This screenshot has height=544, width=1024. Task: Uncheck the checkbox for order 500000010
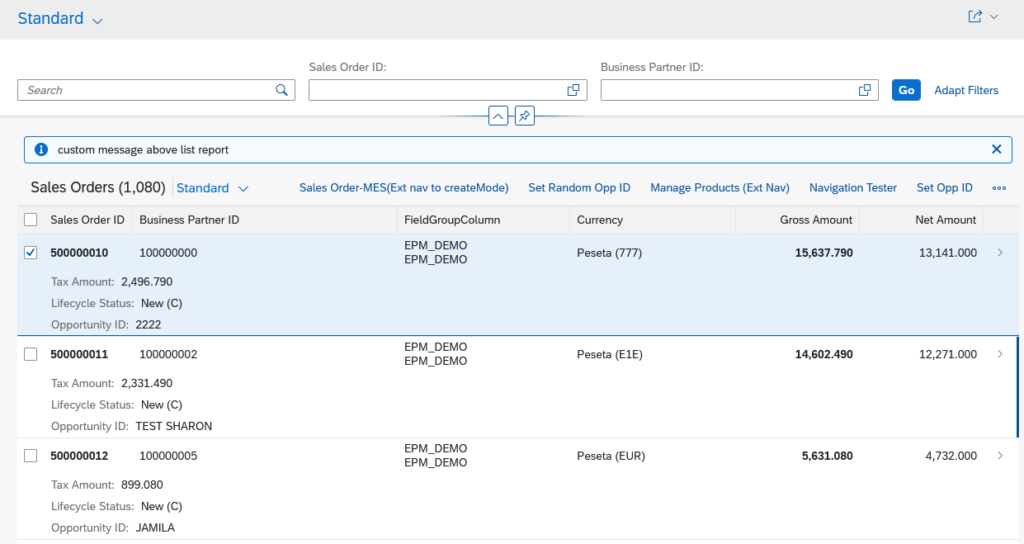click(30, 253)
